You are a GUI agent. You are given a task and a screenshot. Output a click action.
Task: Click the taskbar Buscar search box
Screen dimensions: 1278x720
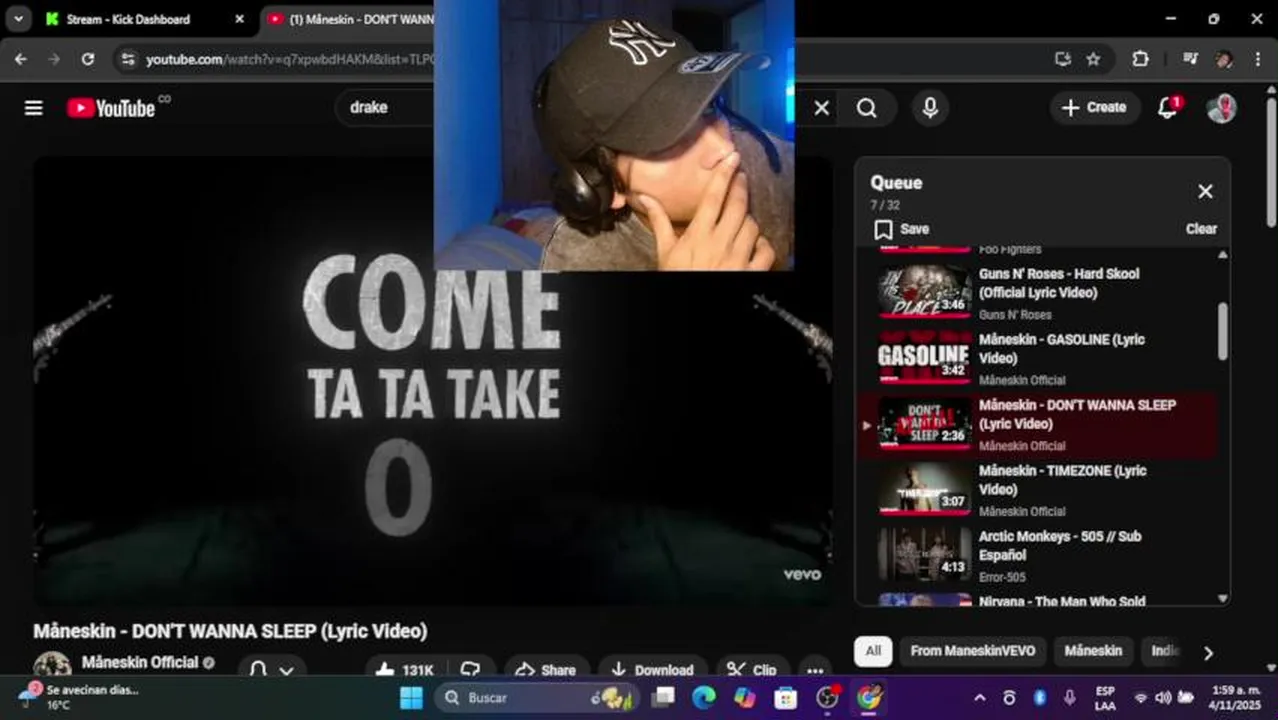(x=535, y=698)
